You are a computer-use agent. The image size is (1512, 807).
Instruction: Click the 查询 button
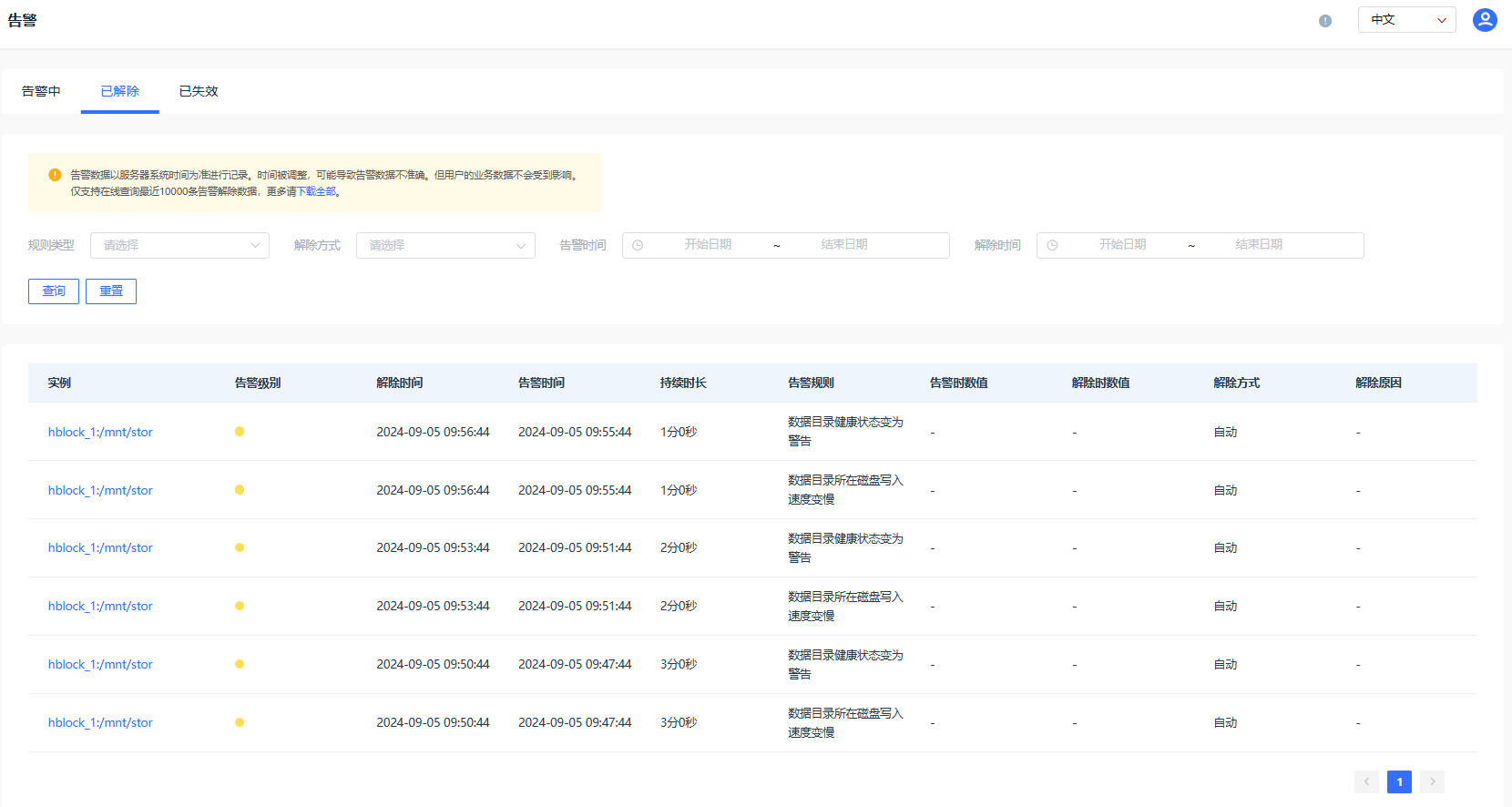click(54, 291)
